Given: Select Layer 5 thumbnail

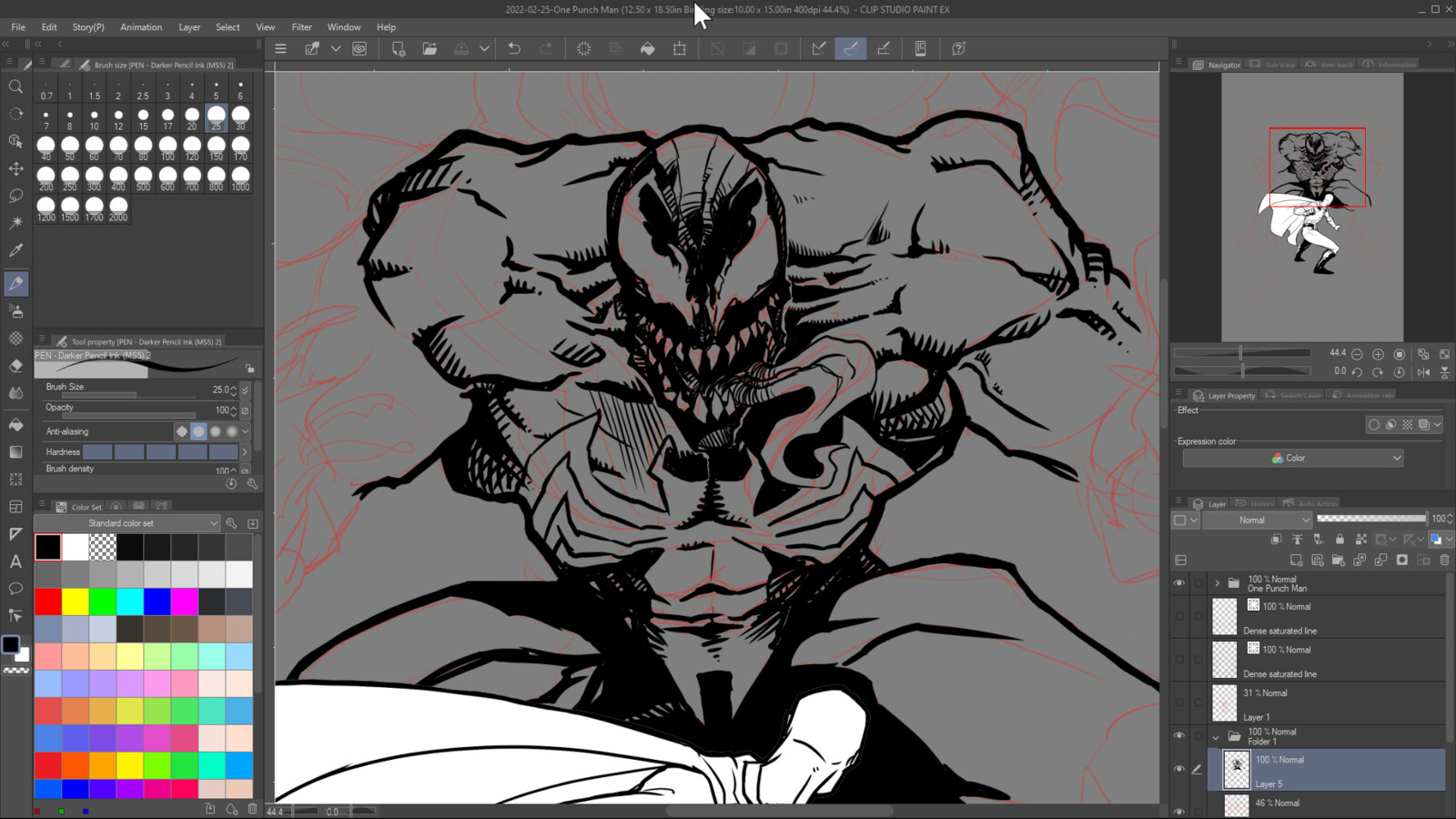Looking at the screenshot, I should 1236,770.
